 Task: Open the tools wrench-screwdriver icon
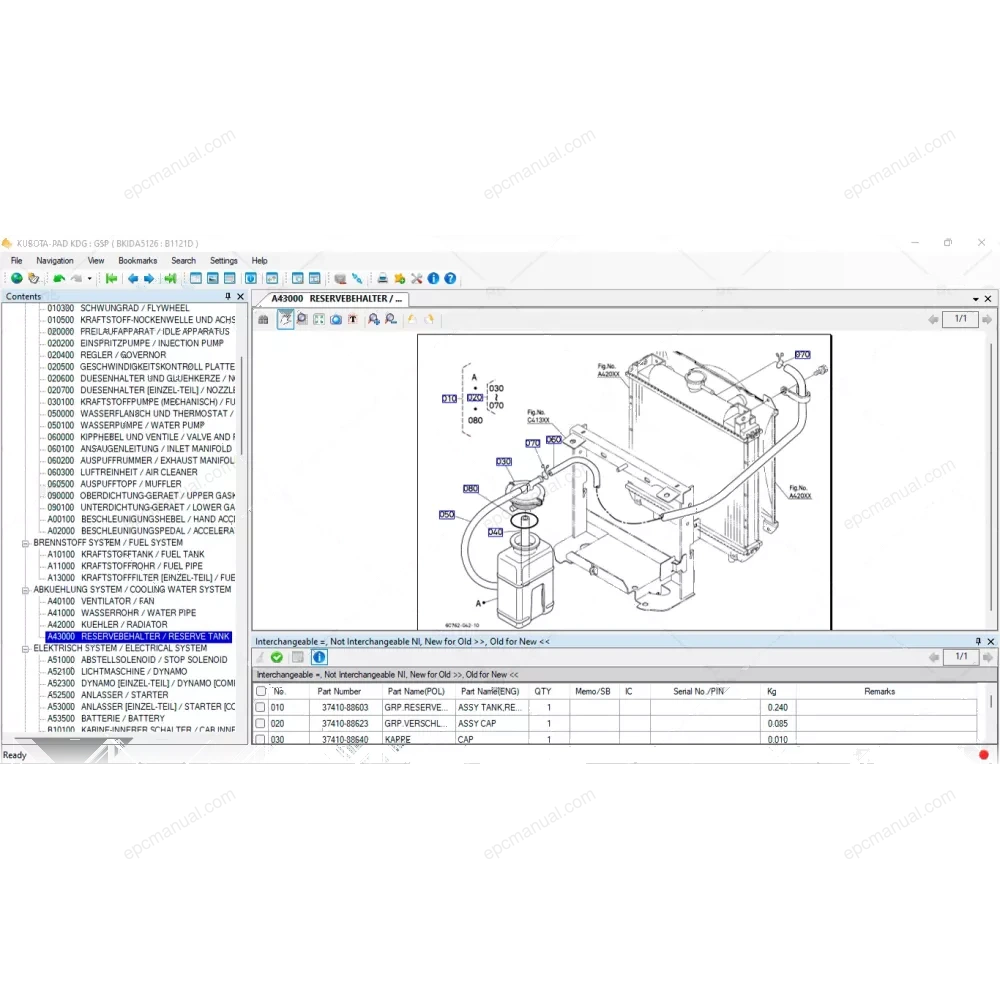click(x=416, y=278)
